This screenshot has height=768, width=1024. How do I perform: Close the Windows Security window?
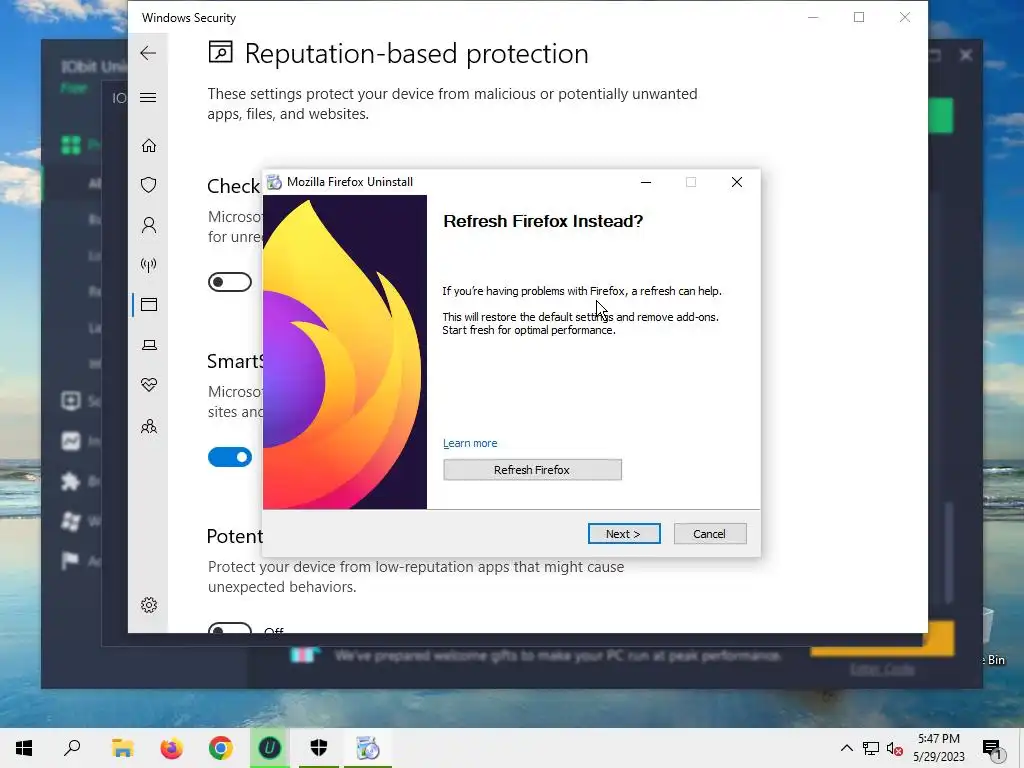[904, 17]
